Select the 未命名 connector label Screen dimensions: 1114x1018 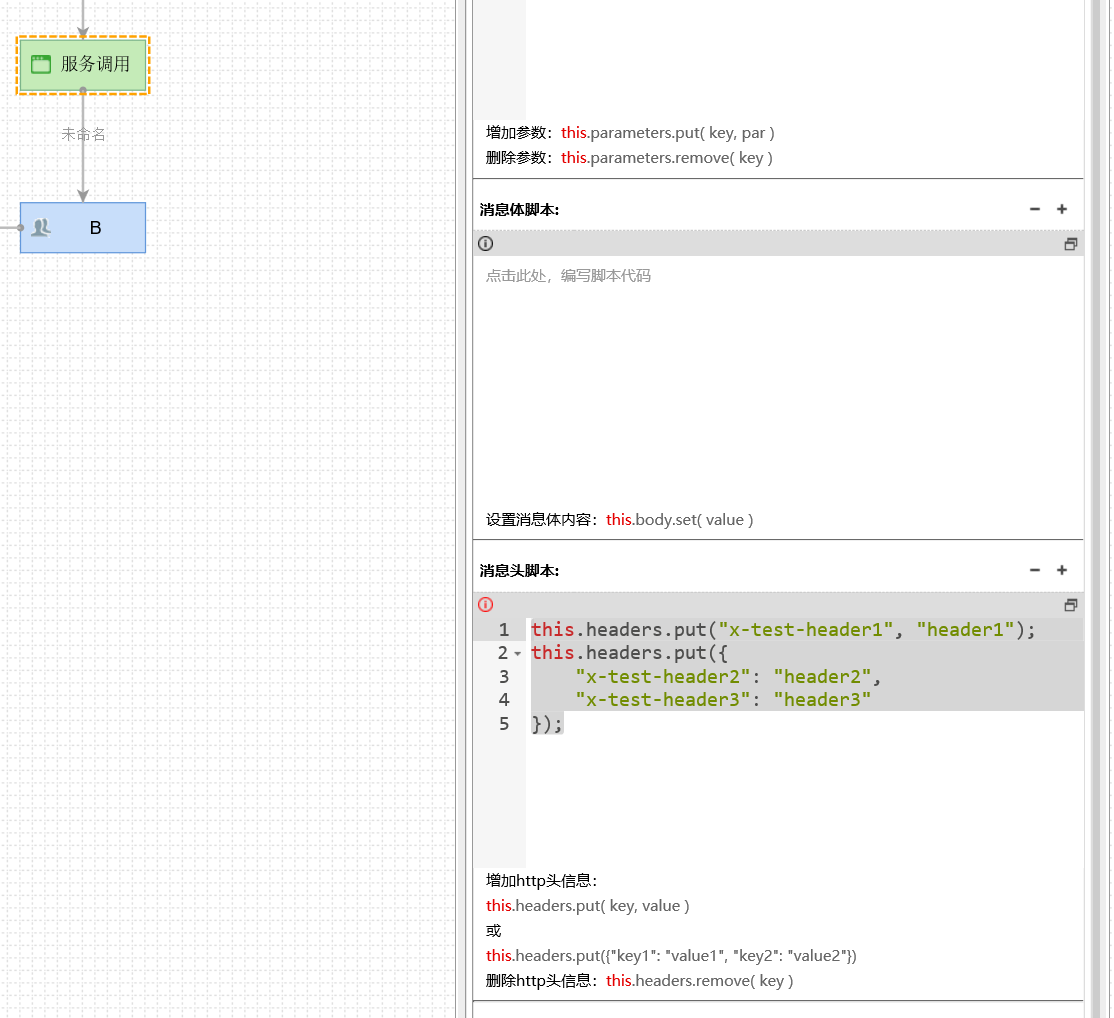83,134
